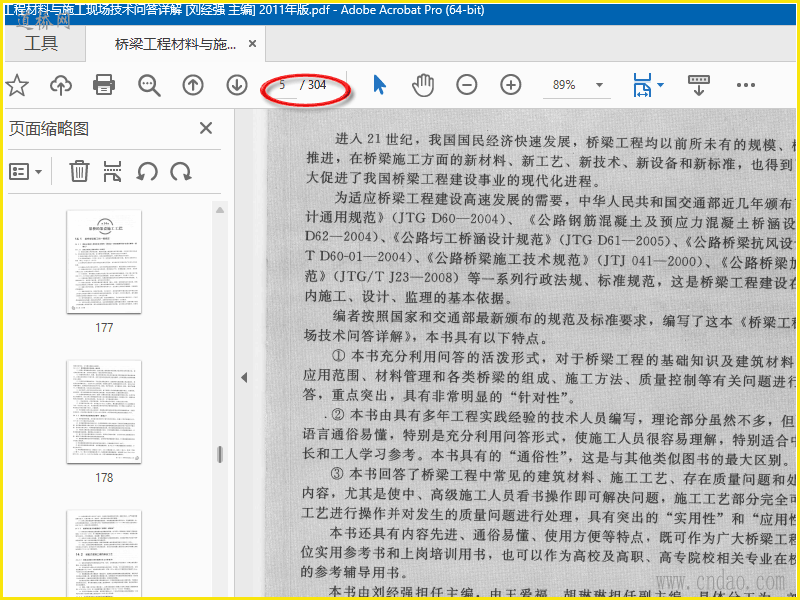Open the more tools ellipsis menu
The height and width of the screenshot is (600, 800).
pyautogui.click(x=745, y=85)
